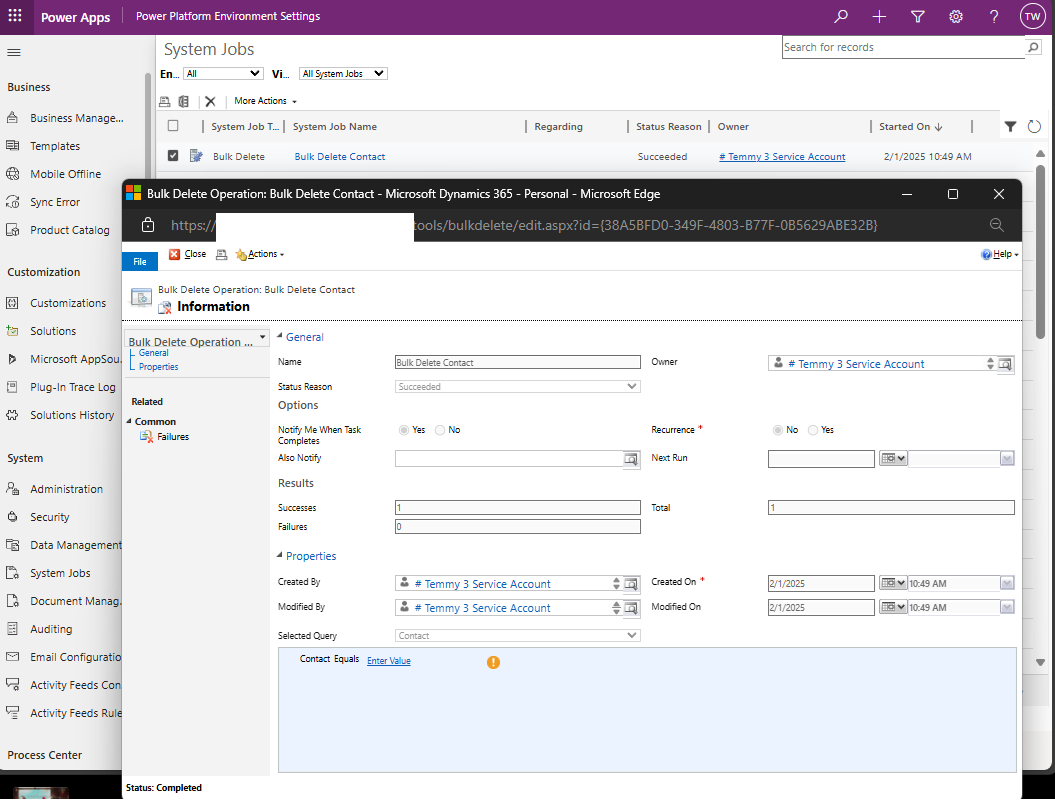Collapse the Common group under Related
This screenshot has width=1055, height=800.
click(129, 421)
